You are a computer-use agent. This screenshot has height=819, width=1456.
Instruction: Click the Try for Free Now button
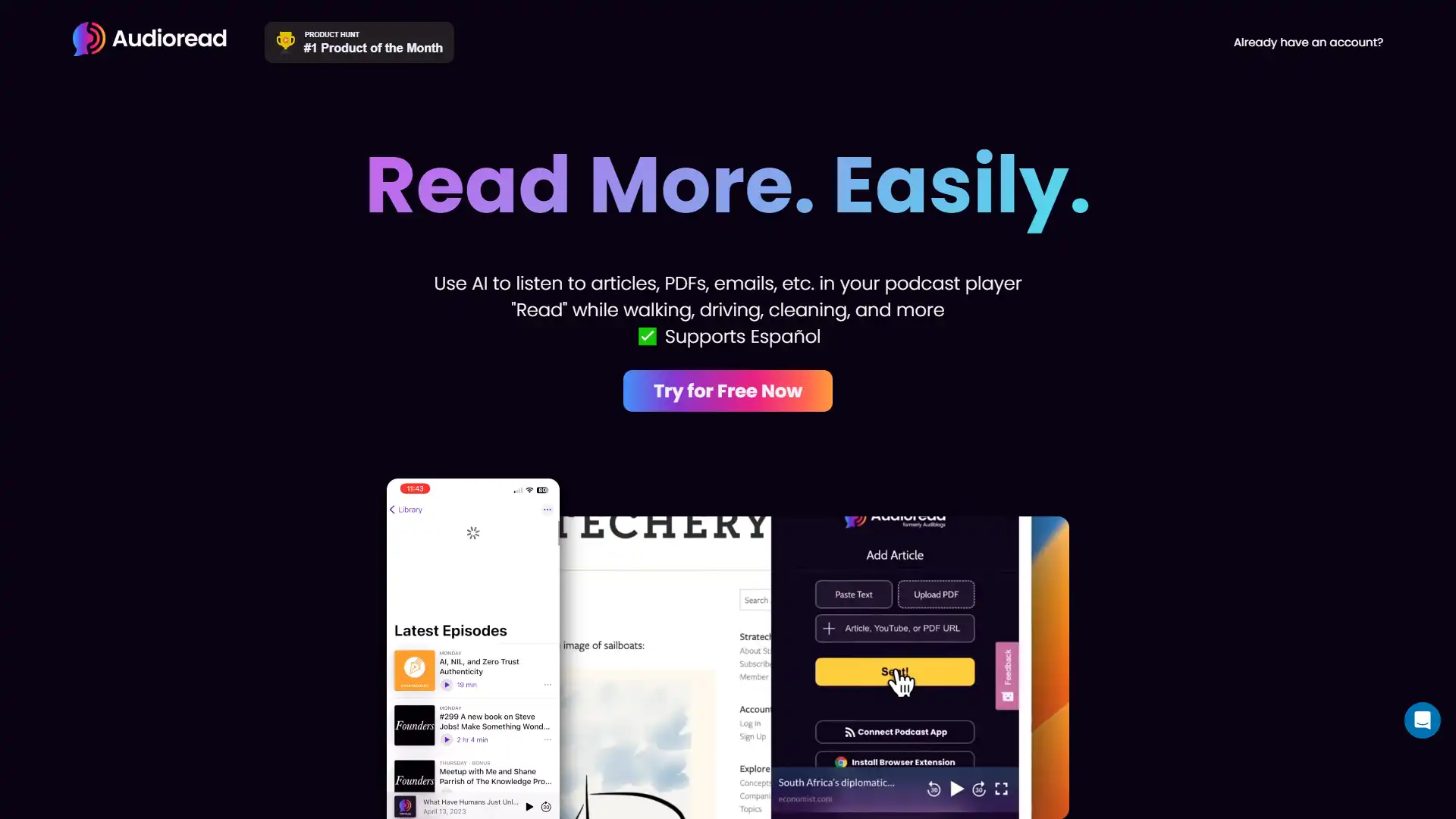coord(727,391)
